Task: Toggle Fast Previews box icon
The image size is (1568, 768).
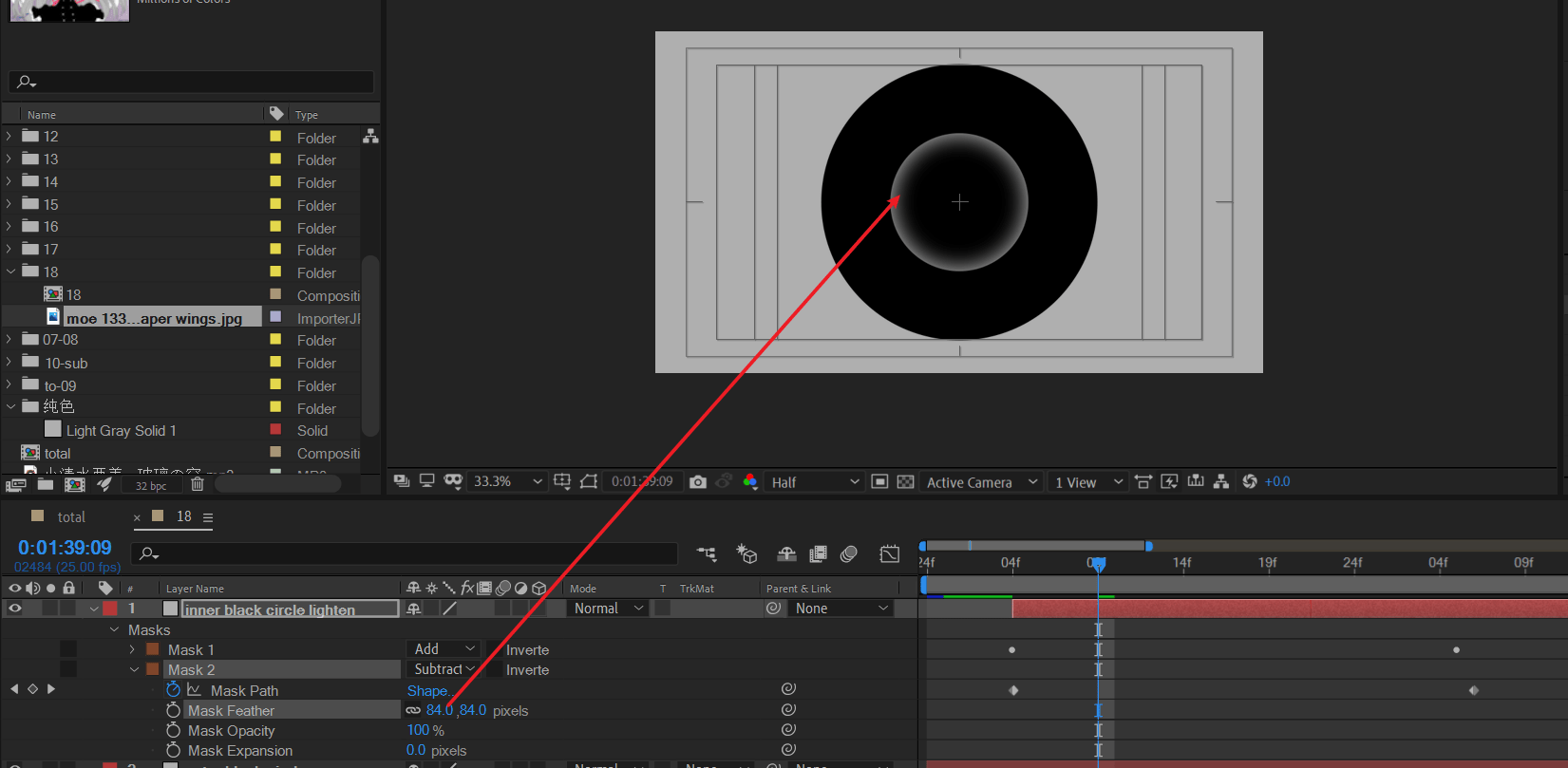Action: tap(879, 481)
